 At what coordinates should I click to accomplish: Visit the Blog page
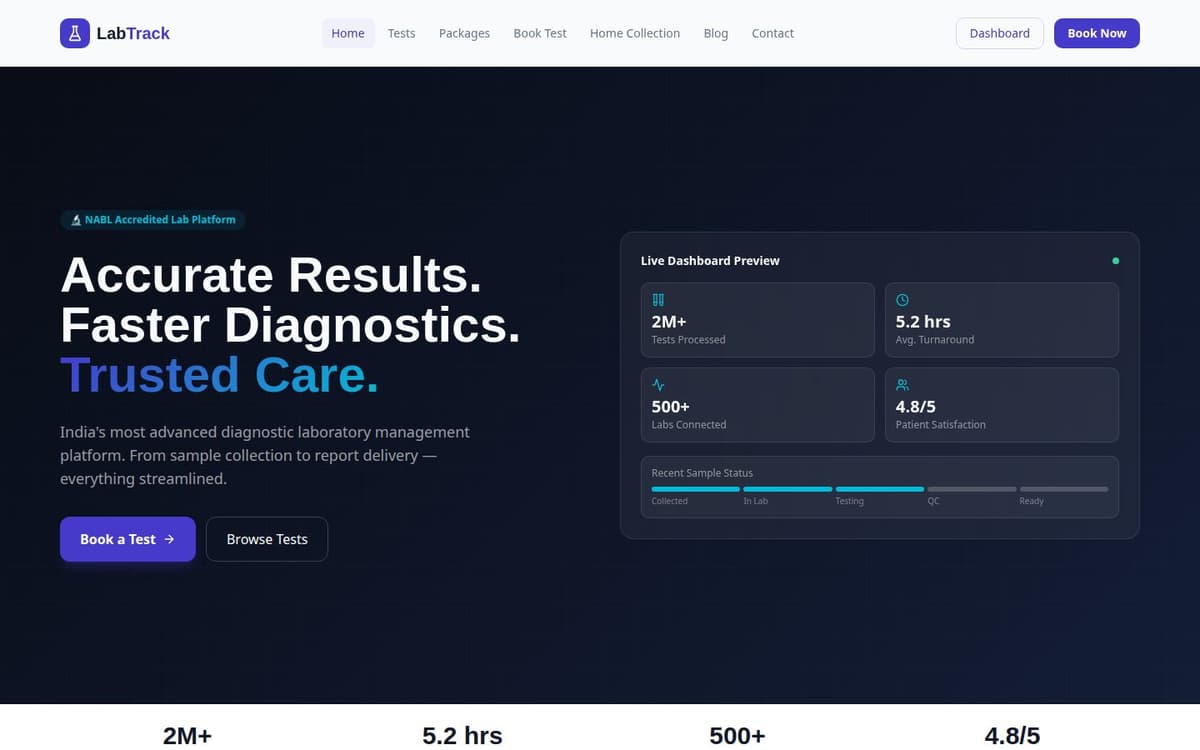(x=716, y=33)
